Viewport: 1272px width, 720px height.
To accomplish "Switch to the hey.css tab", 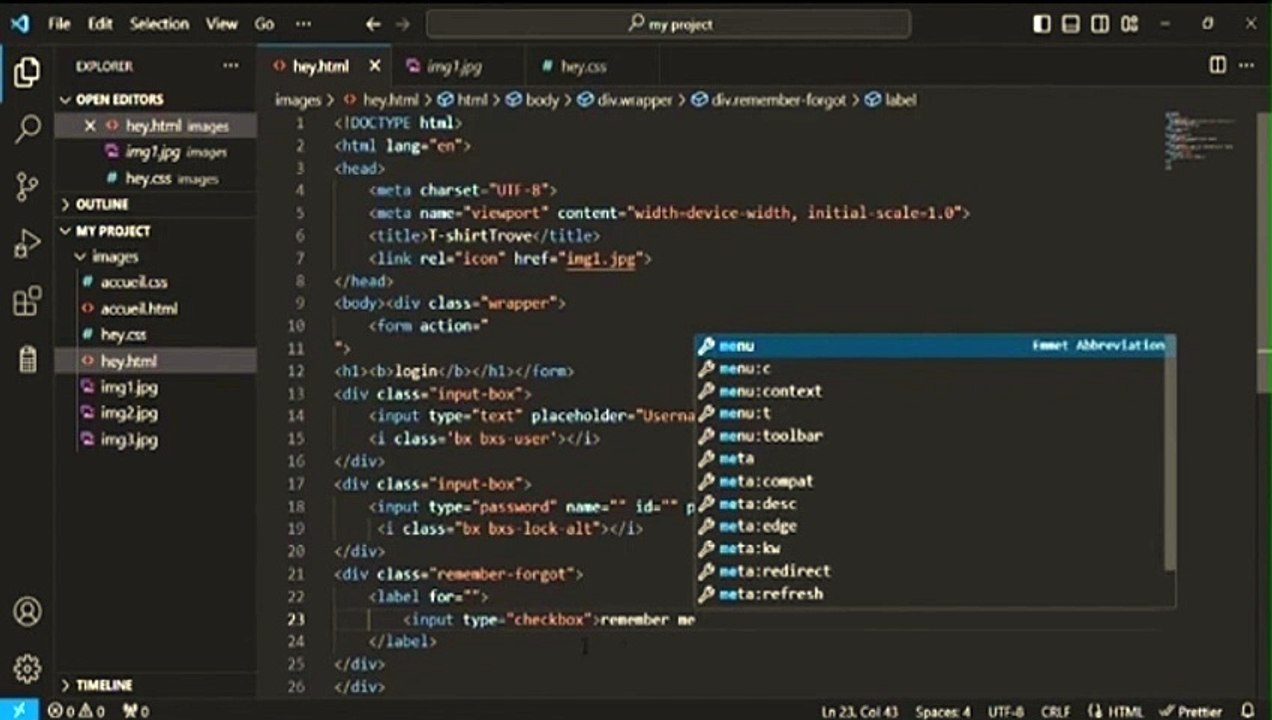I will coord(583,66).
